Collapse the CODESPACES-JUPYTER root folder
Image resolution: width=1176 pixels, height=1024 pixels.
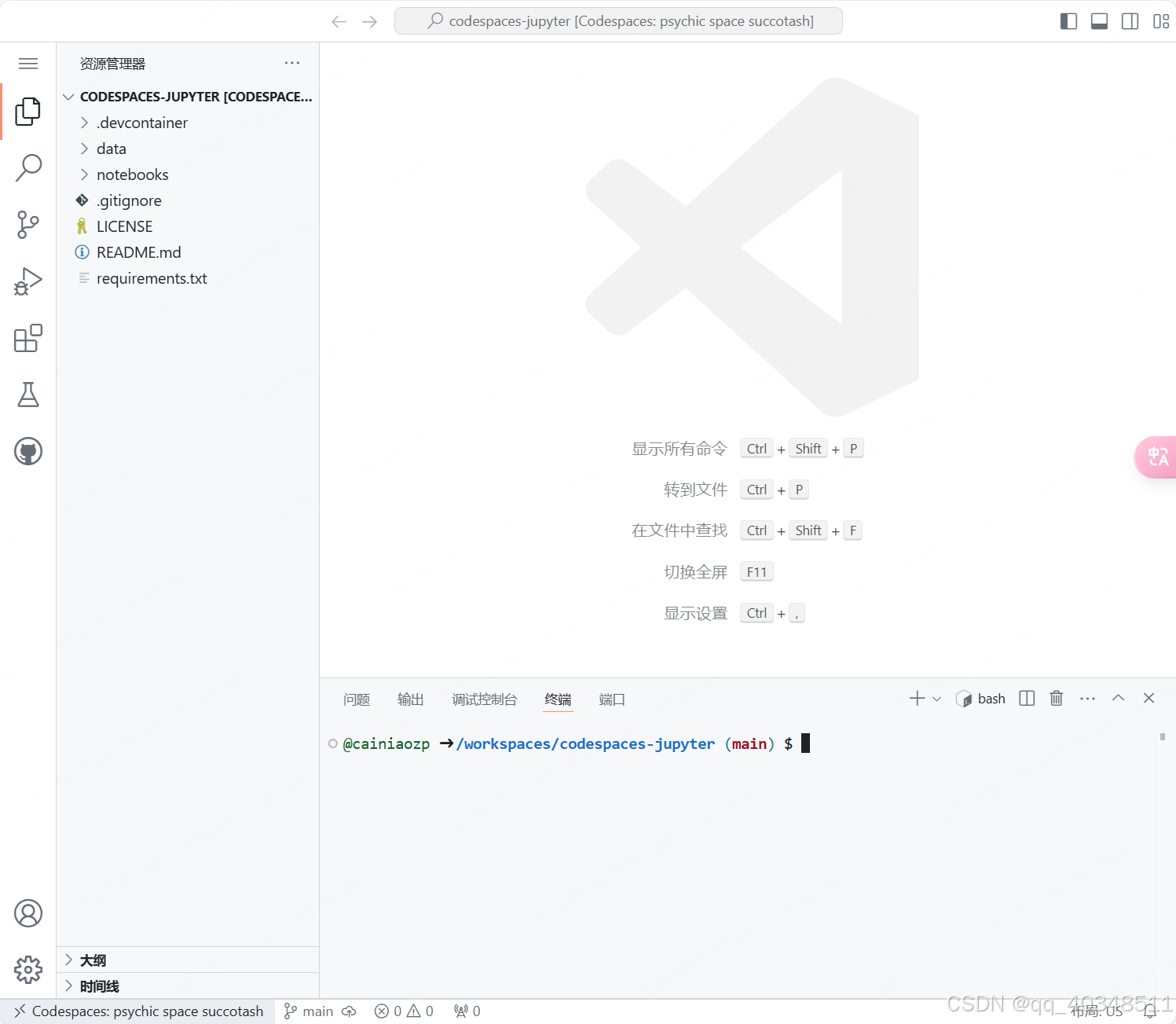coord(188,97)
